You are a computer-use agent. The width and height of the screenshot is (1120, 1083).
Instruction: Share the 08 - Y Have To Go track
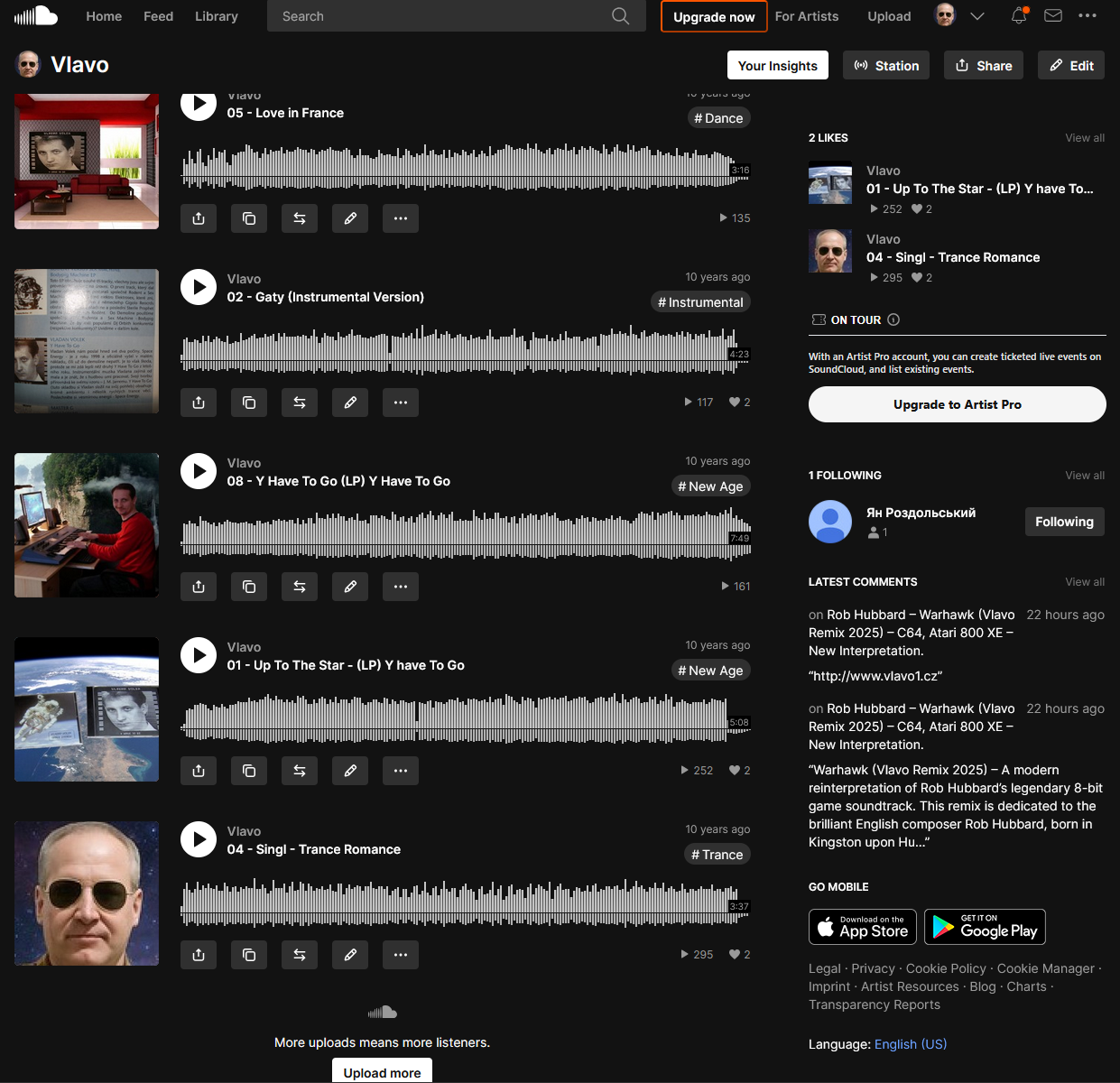pos(199,587)
